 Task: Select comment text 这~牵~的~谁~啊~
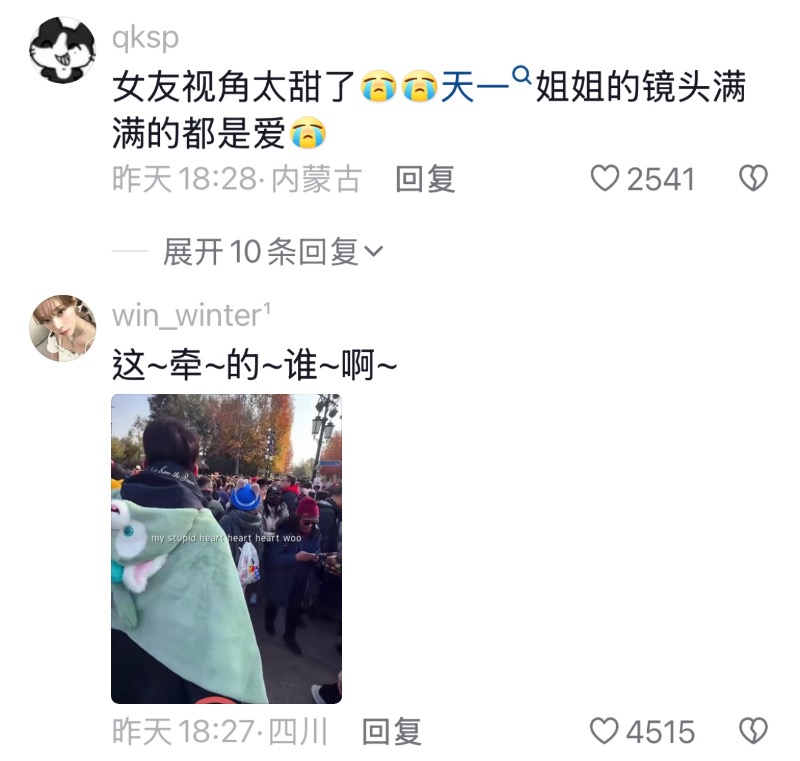254,365
